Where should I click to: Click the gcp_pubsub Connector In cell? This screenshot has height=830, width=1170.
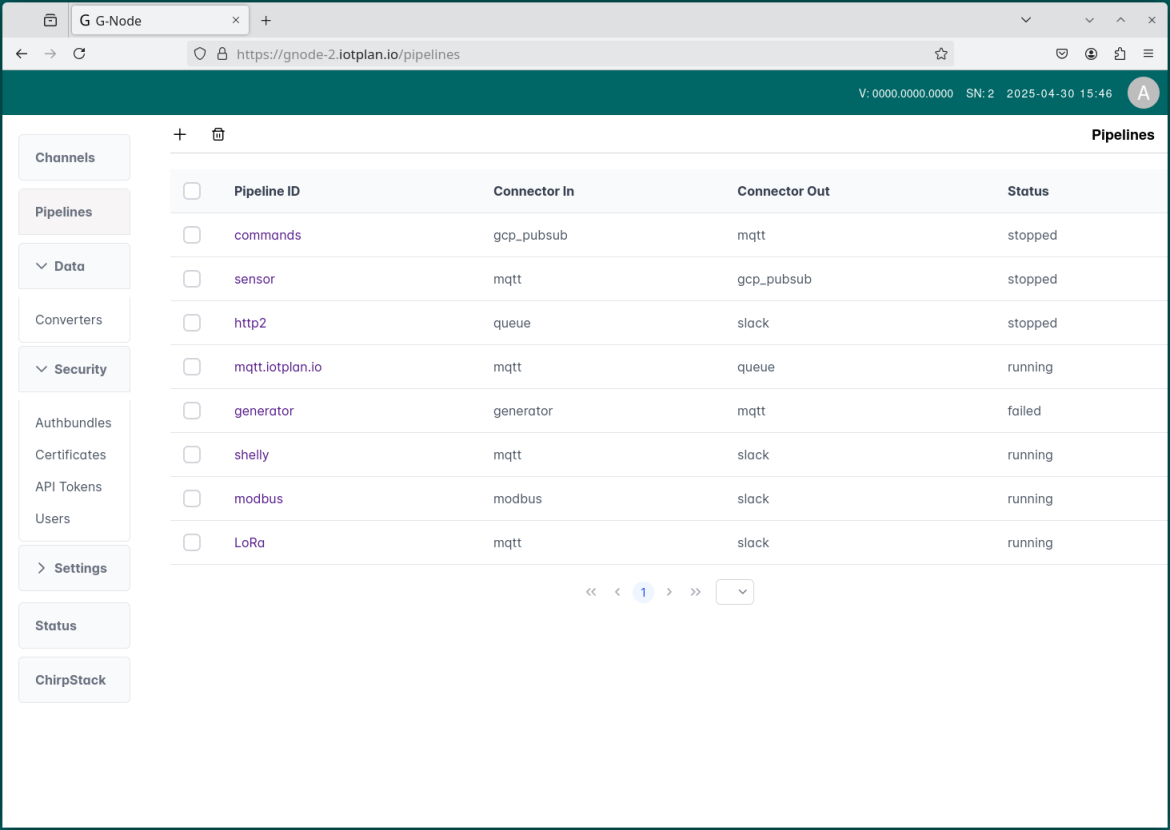coord(531,235)
